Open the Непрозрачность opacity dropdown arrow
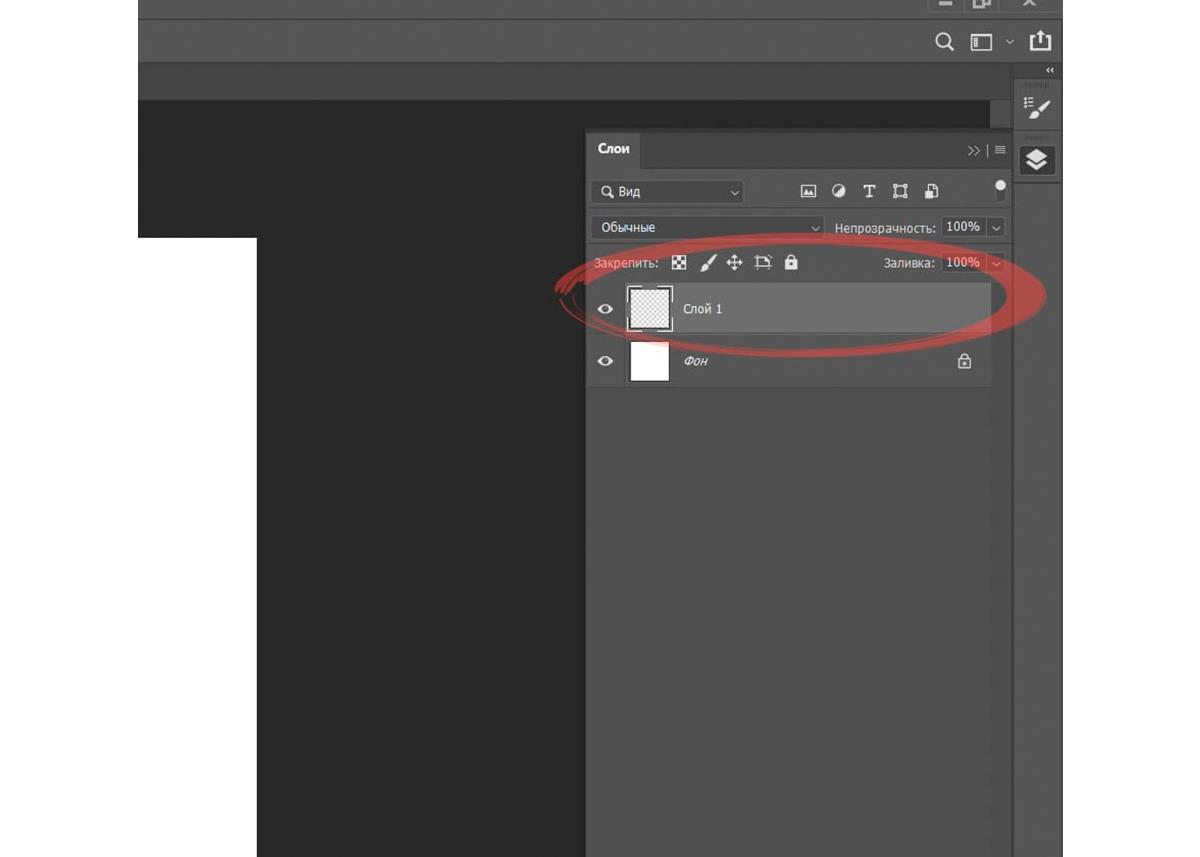1200x857 pixels. [x=996, y=228]
